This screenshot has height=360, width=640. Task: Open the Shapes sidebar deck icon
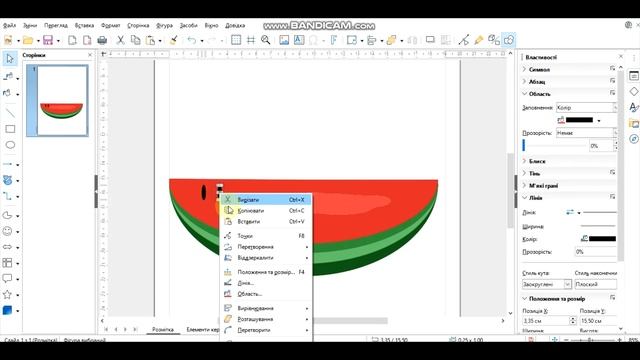pyautogui.click(x=634, y=91)
